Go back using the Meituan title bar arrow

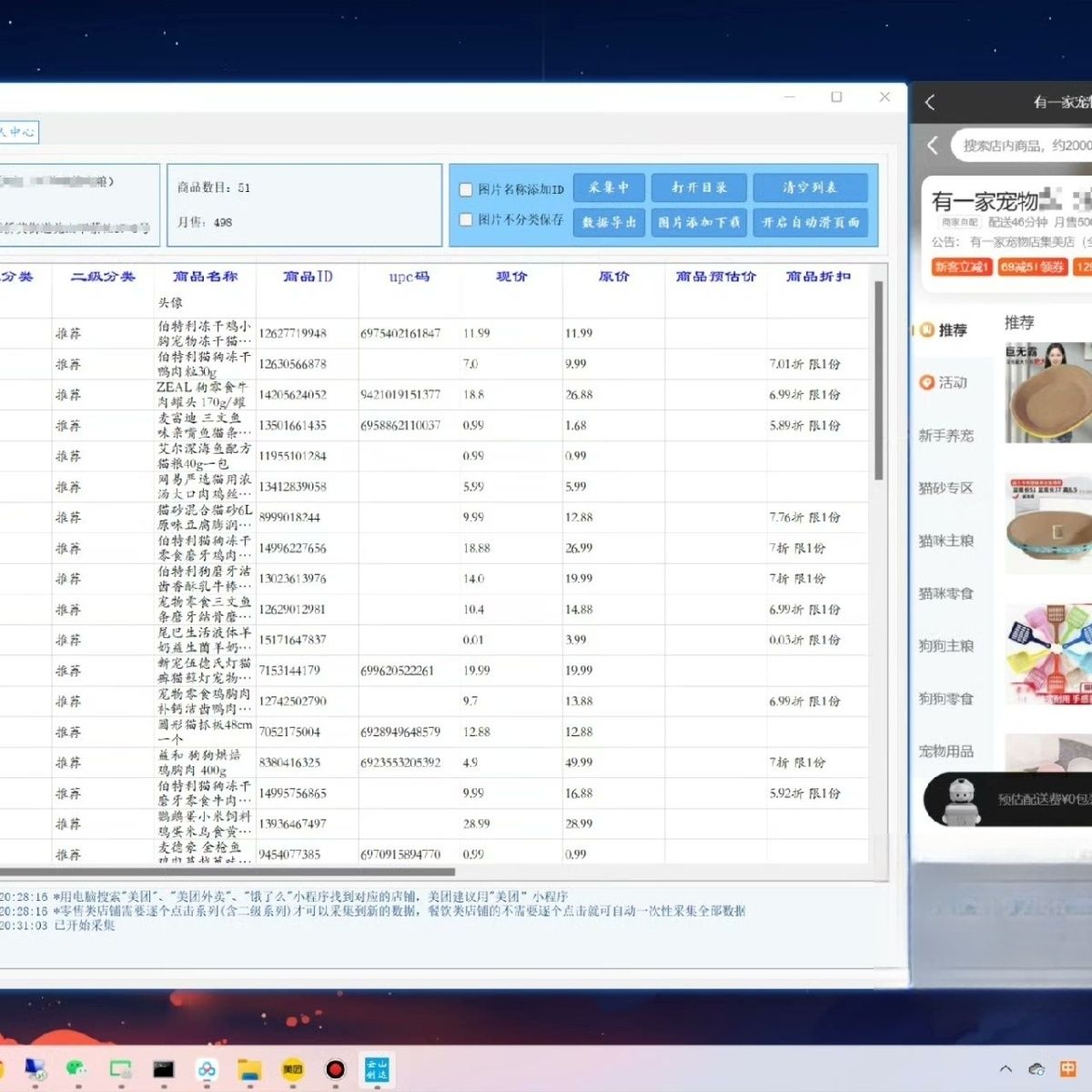(x=930, y=102)
